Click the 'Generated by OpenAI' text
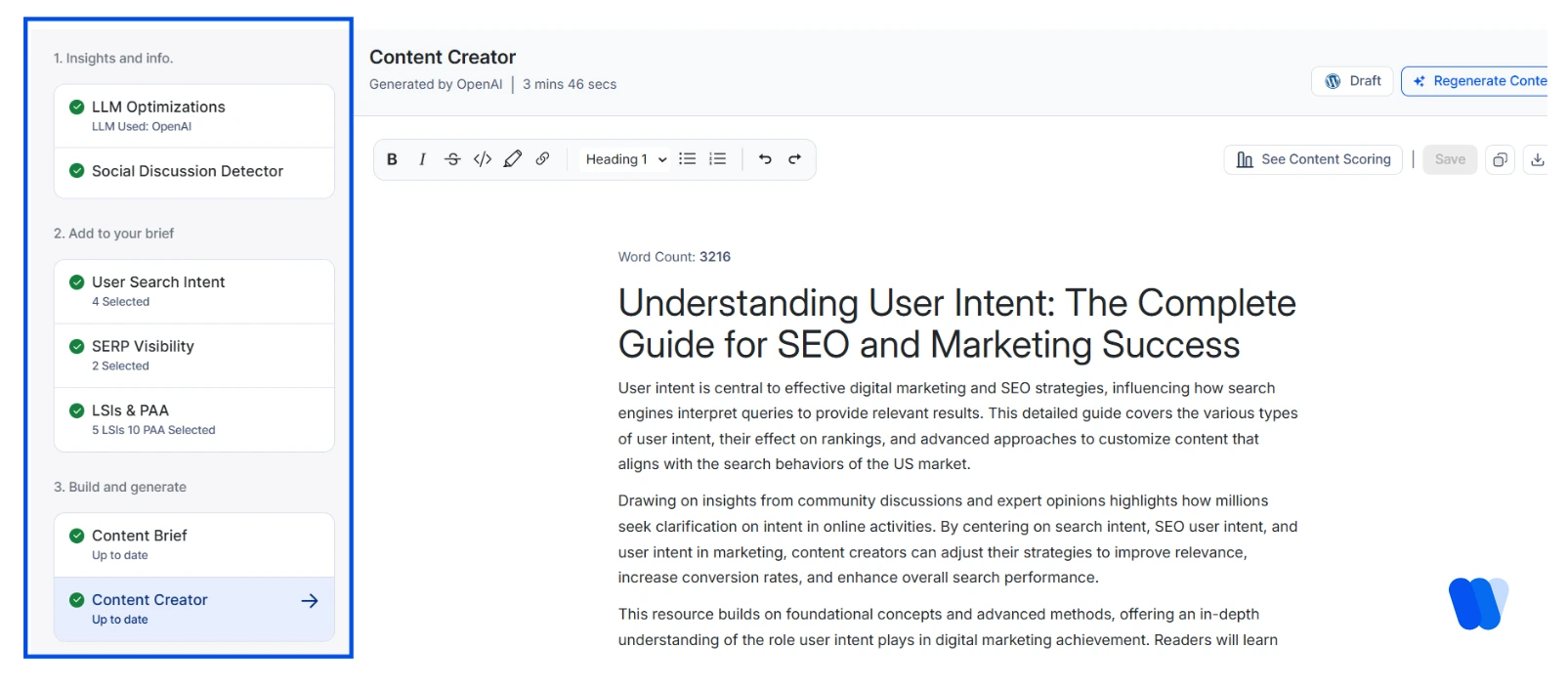The height and width of the screenshot is (691, 1568). click(436, 84)
